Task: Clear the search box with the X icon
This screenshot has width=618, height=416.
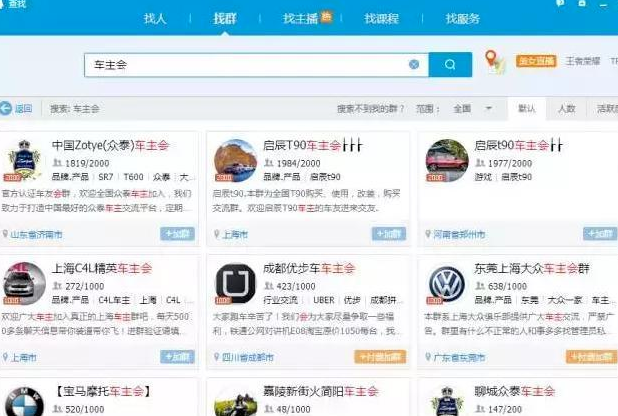Action: click(x=414, y=64)
